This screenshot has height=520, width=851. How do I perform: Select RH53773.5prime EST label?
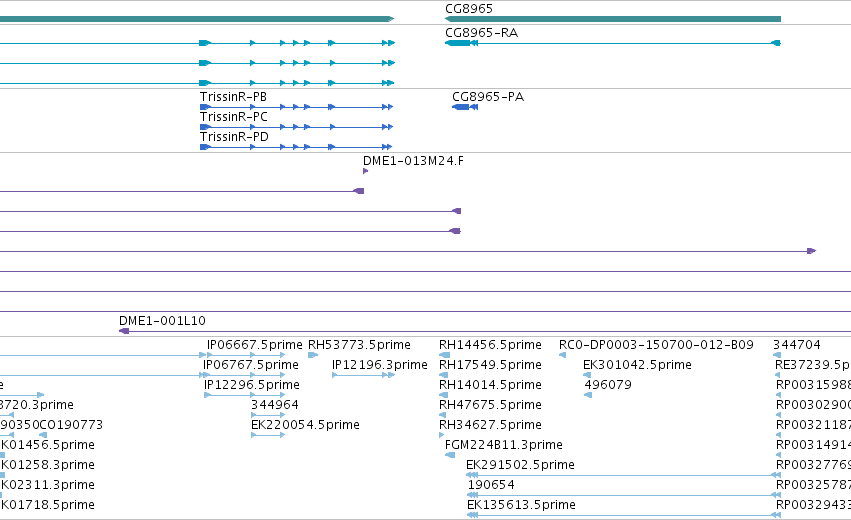pyautogui.click(x=359, y=345)
